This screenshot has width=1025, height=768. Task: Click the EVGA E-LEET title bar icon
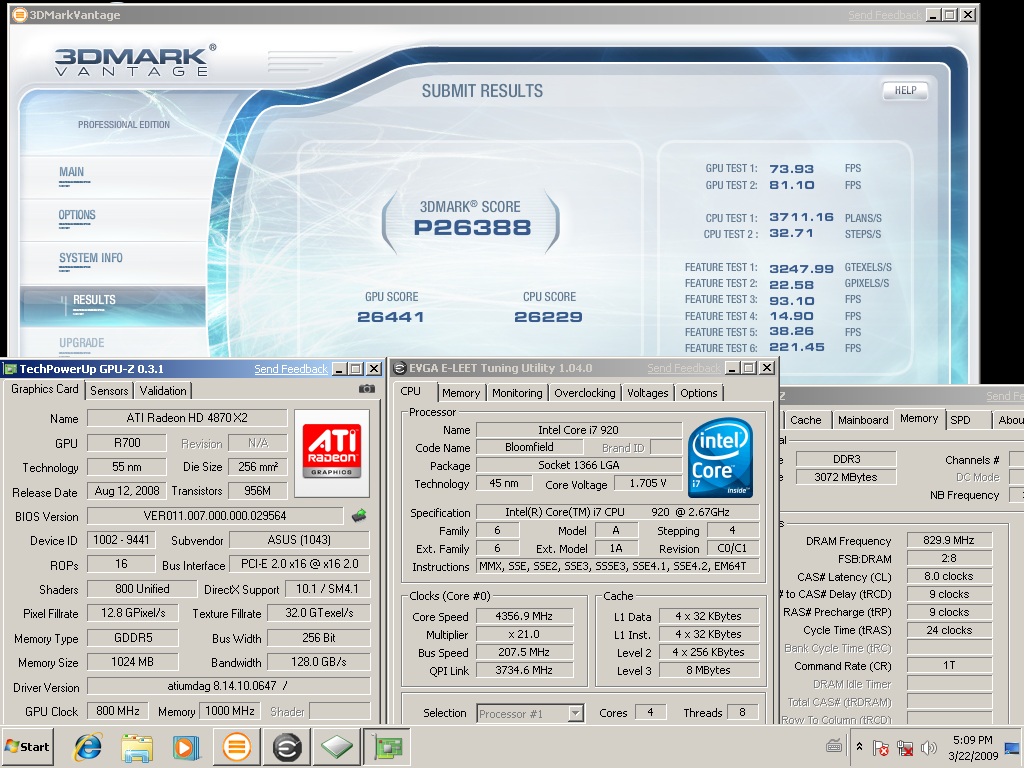pos(399,368)
